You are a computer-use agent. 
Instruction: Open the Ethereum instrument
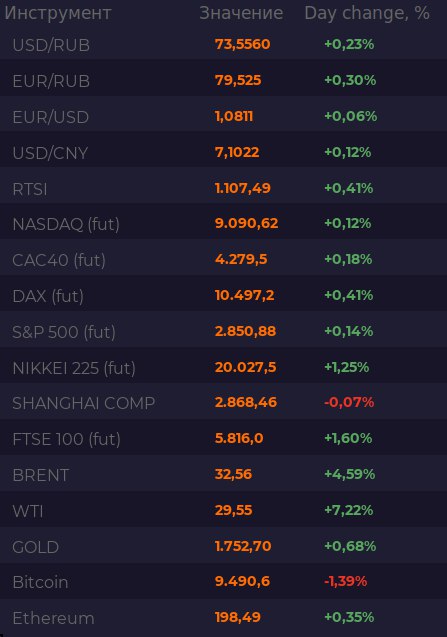tap(53, 618)
